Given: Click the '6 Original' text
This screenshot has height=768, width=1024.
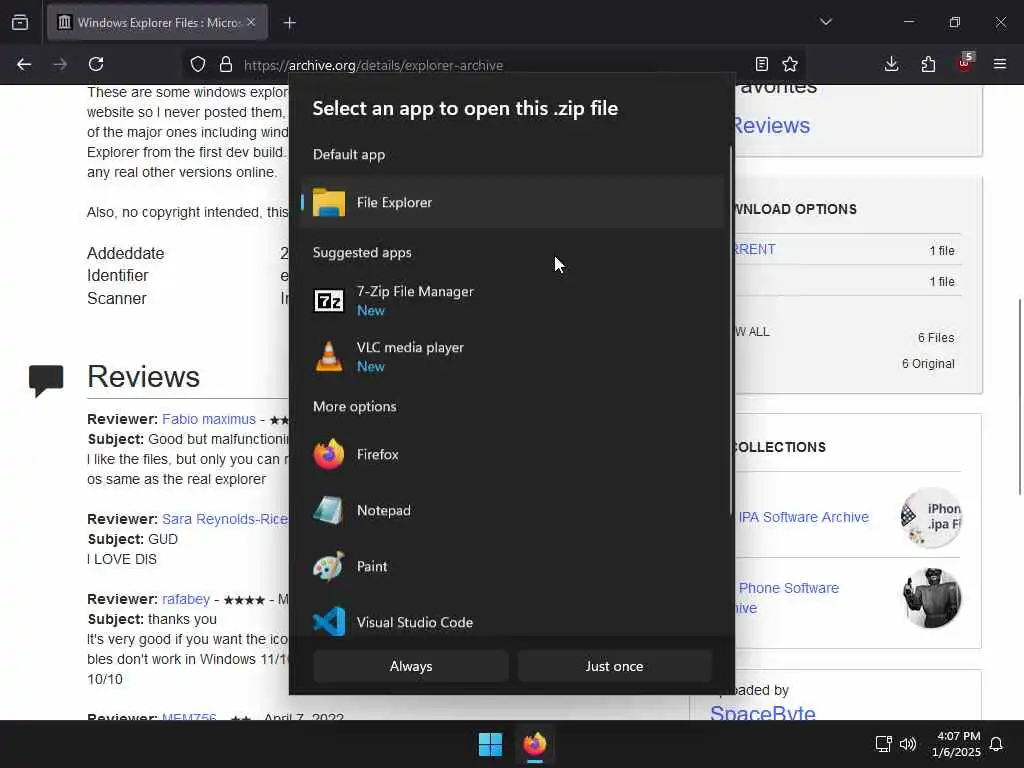Looking at the screenshot, I should [928, 364].
